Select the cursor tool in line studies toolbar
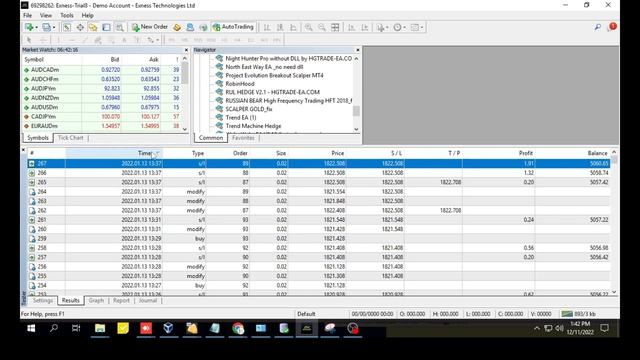 pyautogui.click(x=29, y=40)
